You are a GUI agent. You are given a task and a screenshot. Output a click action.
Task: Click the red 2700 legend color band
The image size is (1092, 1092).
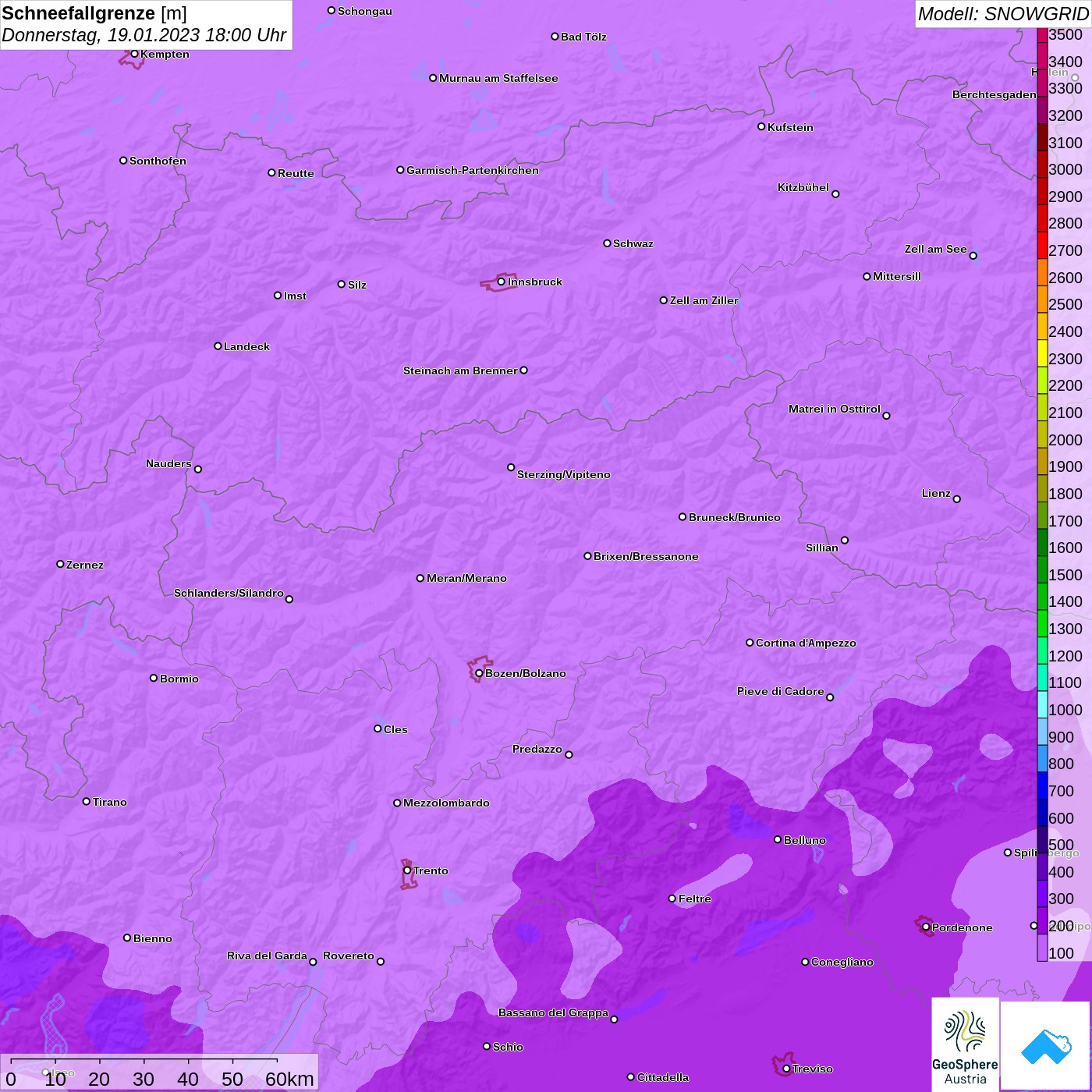[1042, 245]
